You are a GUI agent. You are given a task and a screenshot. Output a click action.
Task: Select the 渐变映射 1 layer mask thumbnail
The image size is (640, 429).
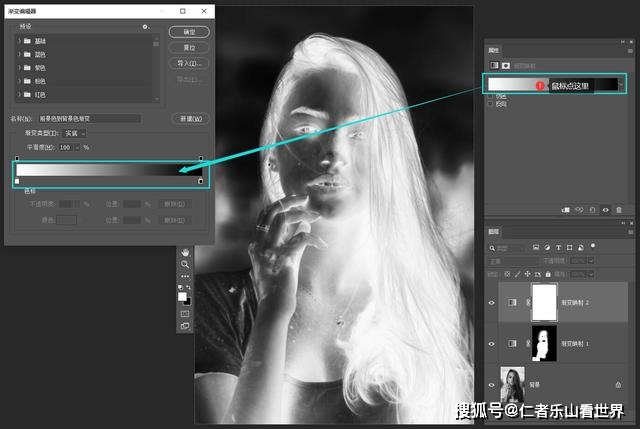point(544,343)
